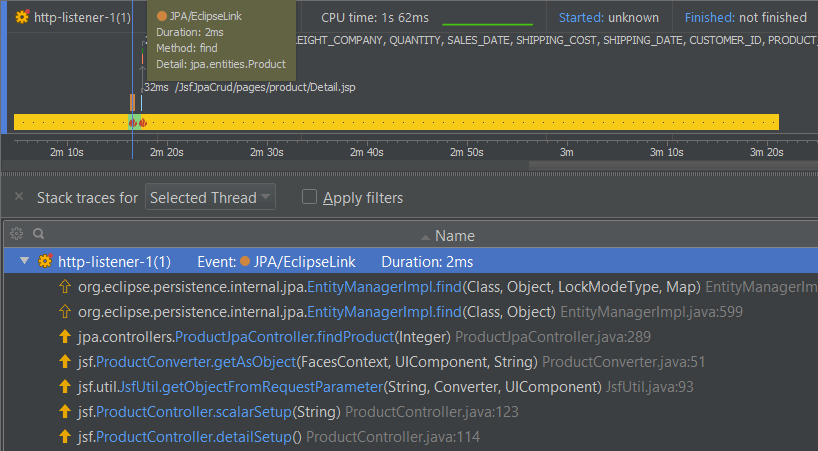Click the ProductConverter.java:51 source location

pyautogui.click(x=623, y=362)
